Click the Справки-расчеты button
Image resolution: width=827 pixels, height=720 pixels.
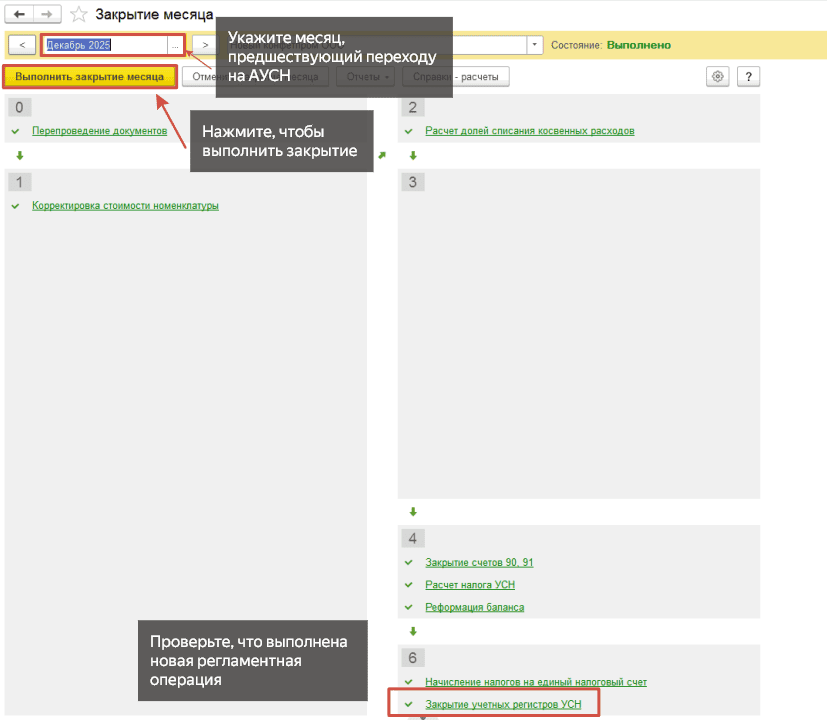click(456, 76)
